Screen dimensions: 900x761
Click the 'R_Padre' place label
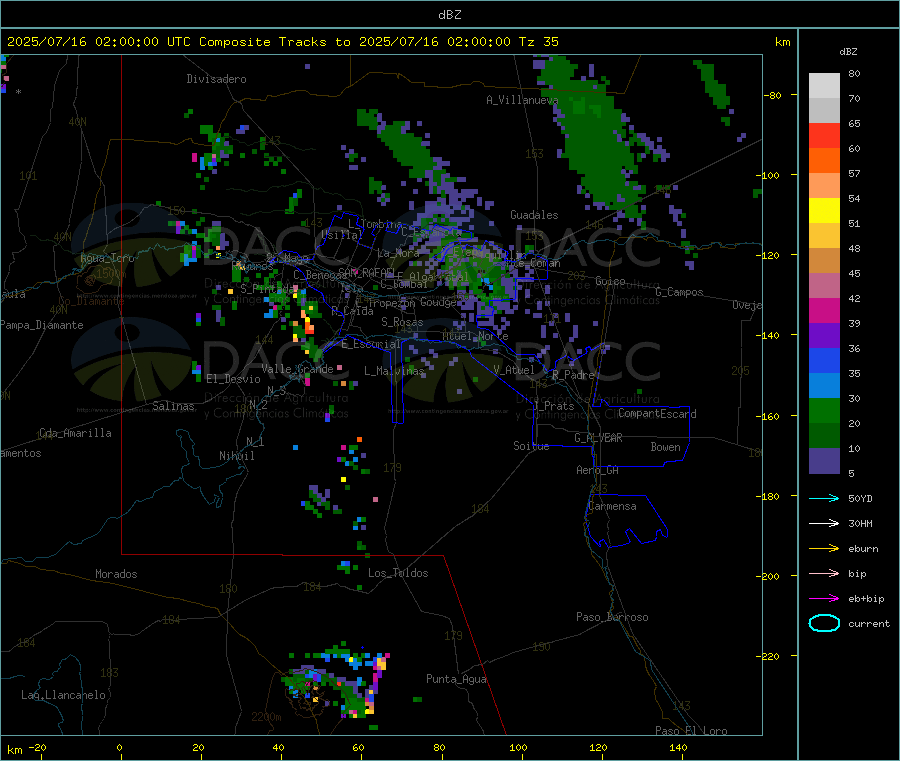pos(573,375)
